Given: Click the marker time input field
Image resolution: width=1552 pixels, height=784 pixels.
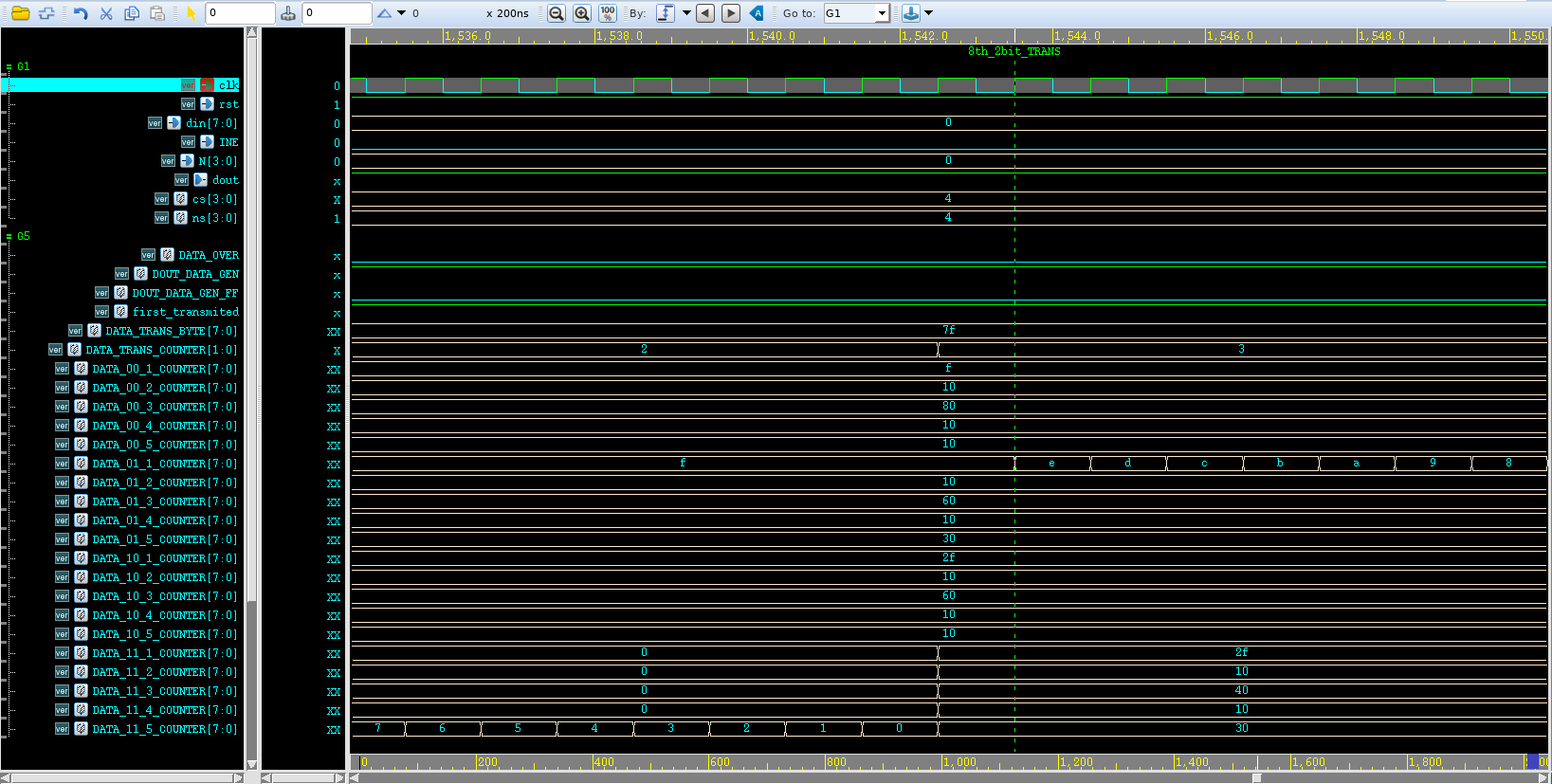Looking at the screenshot, I should coord(337,13).
